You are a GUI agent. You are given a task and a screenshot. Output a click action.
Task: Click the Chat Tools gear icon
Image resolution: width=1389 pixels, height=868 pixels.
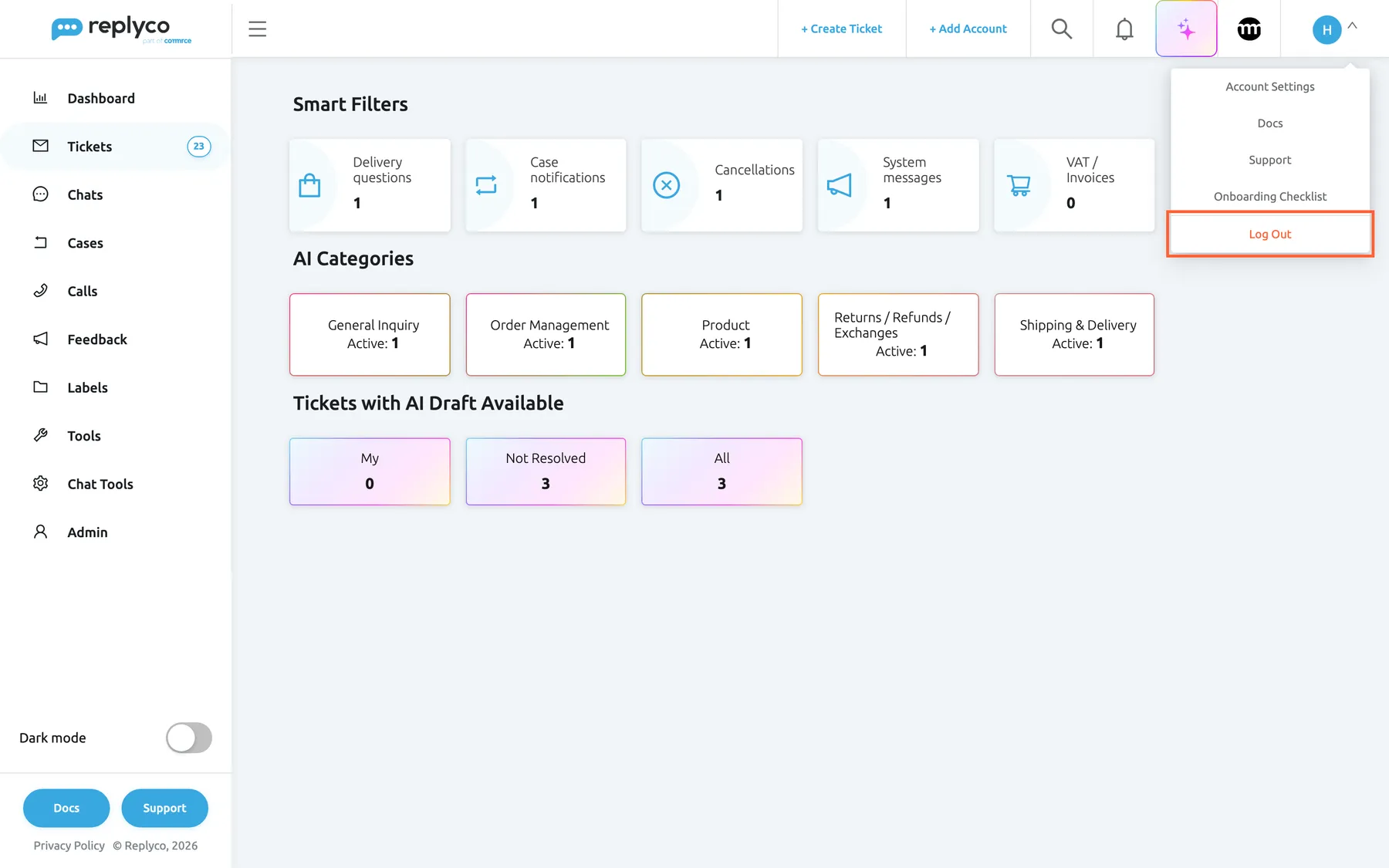41,484
